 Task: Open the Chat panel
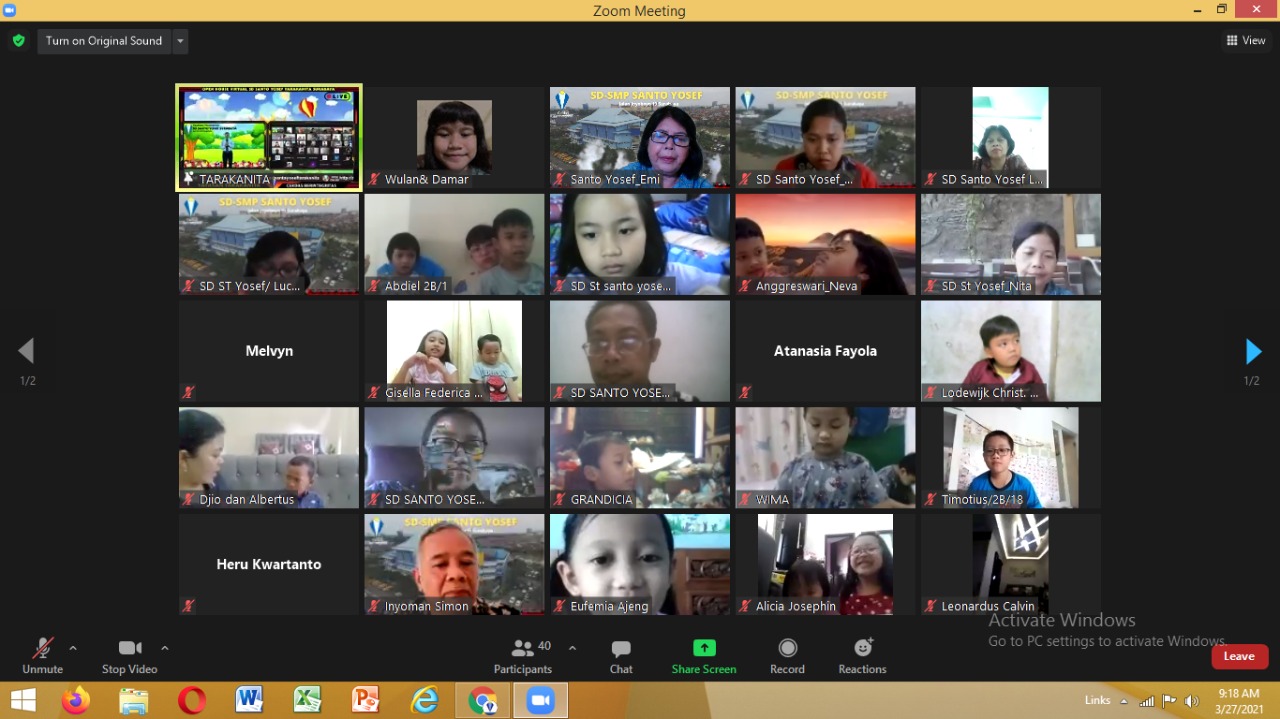(621, 656)
